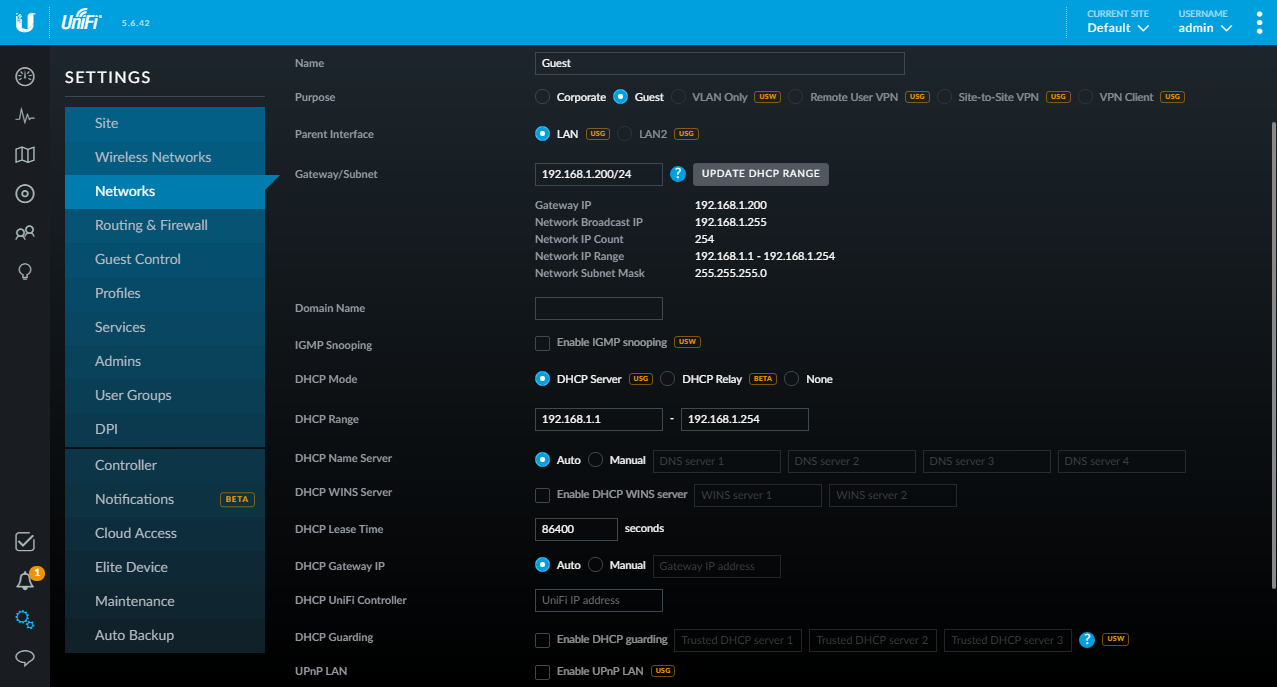
Task: Open the Map icon in sidebar
Action: (25, 155)
